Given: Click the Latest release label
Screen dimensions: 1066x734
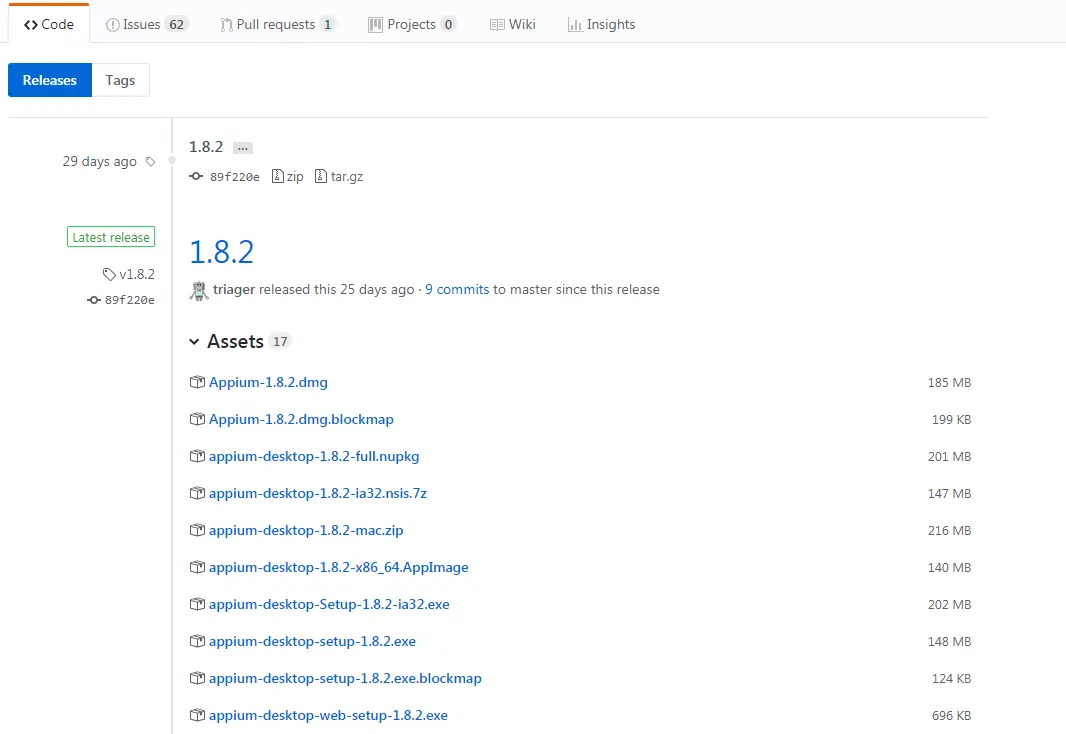Looking at the screenshot, I should [x=111, y=237].
